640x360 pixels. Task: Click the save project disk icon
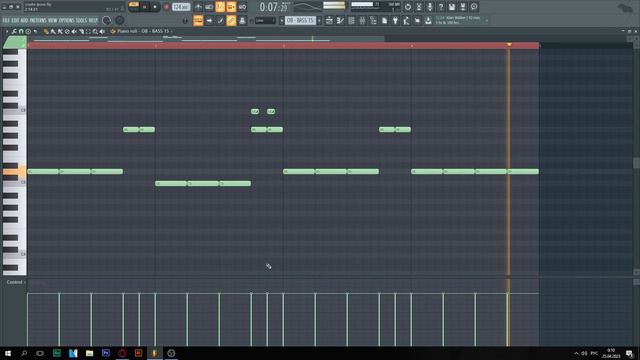pos(452,7)
